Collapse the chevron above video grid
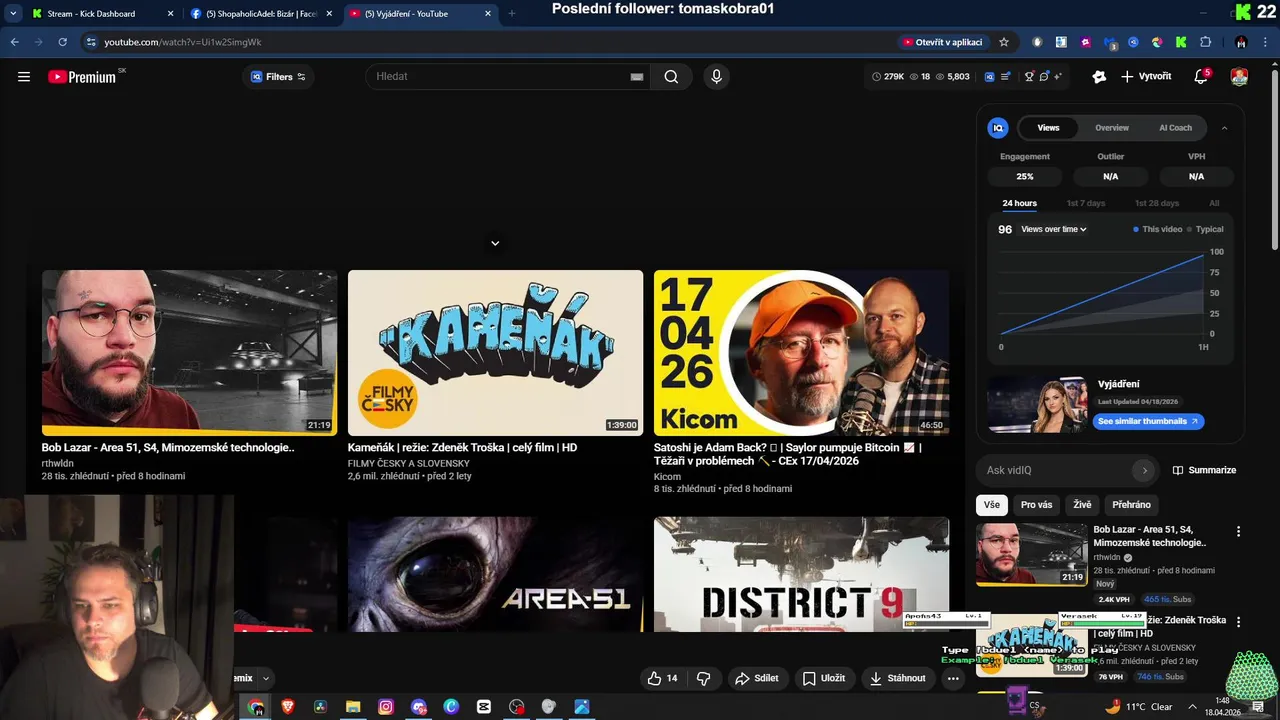The height and width of the screenshot is (720, 1280). [x=495, y=243]
